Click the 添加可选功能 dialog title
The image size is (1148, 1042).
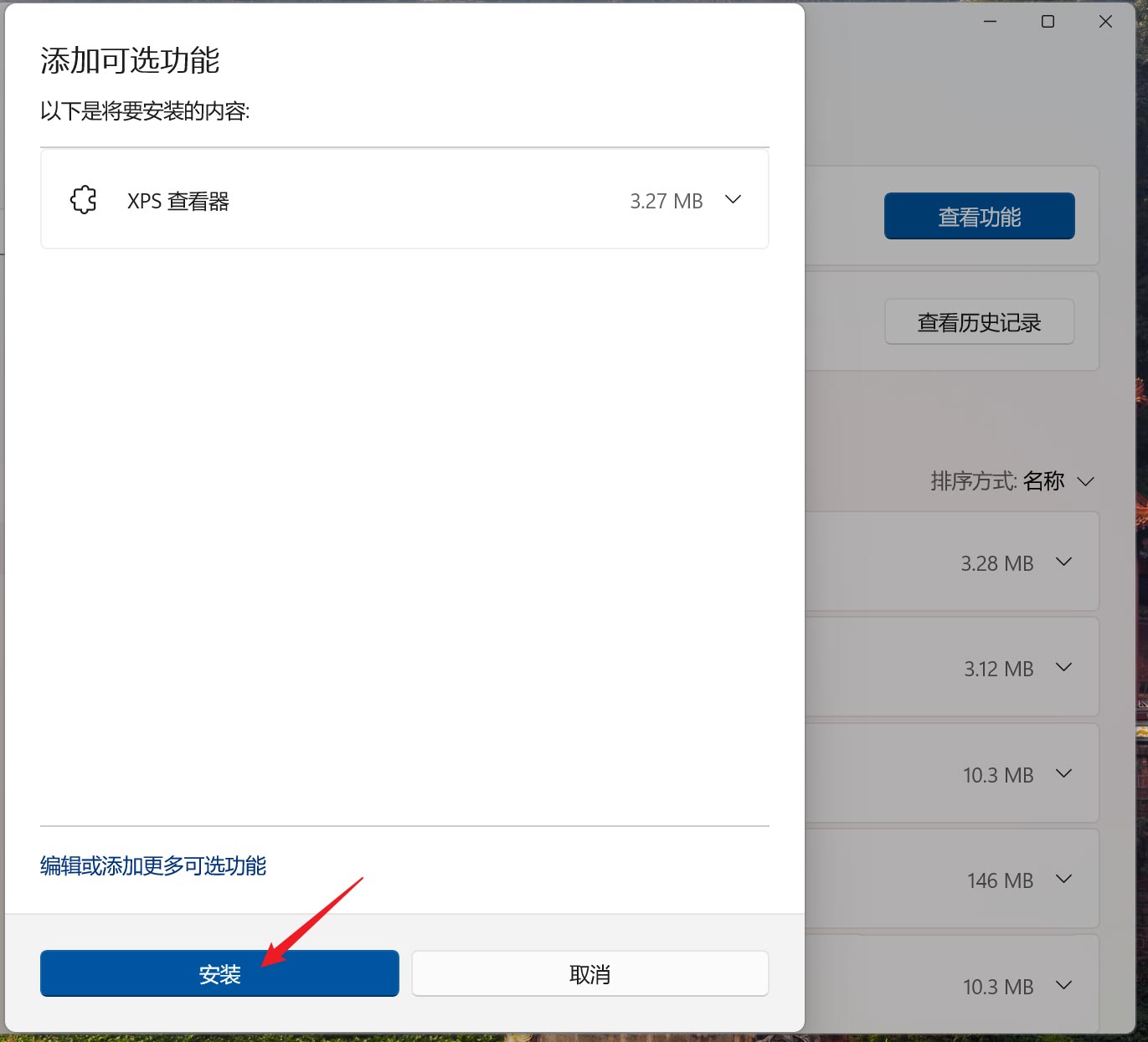pyautogui.click(x=130, y=61)
